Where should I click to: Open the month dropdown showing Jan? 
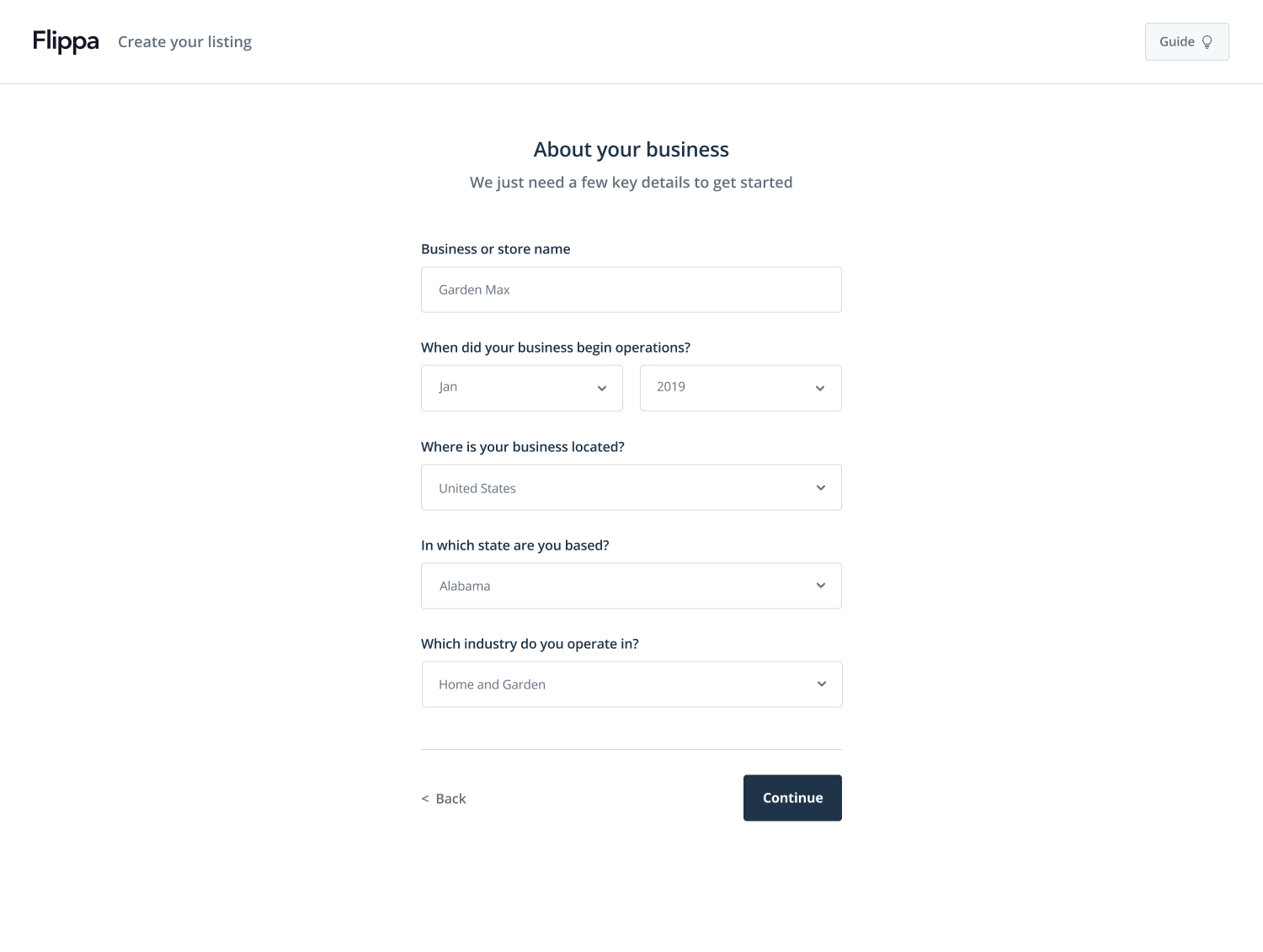click(x=514, y=388)
